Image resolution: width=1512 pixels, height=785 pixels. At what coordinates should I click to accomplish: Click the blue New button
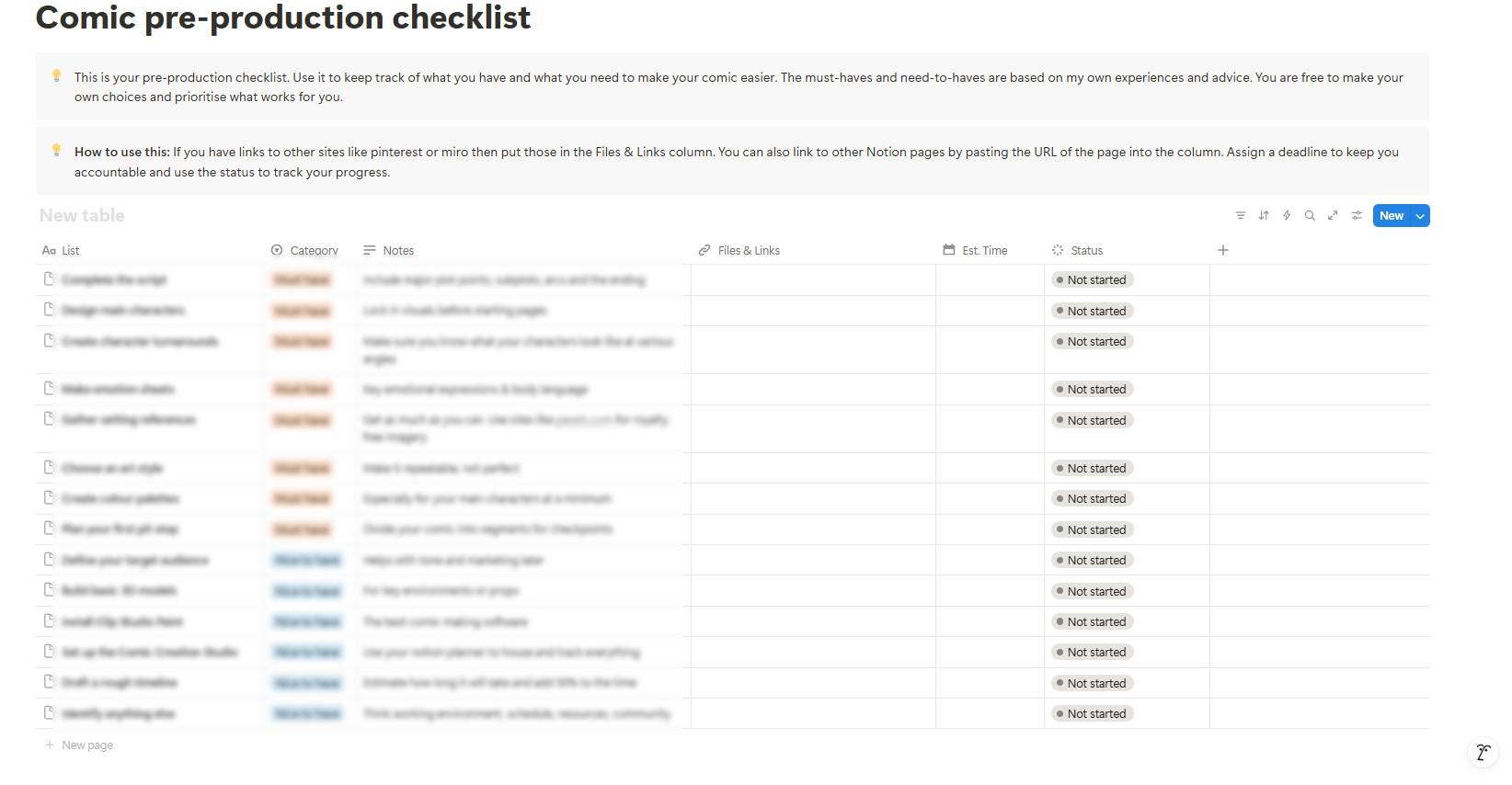(1392, 216)
